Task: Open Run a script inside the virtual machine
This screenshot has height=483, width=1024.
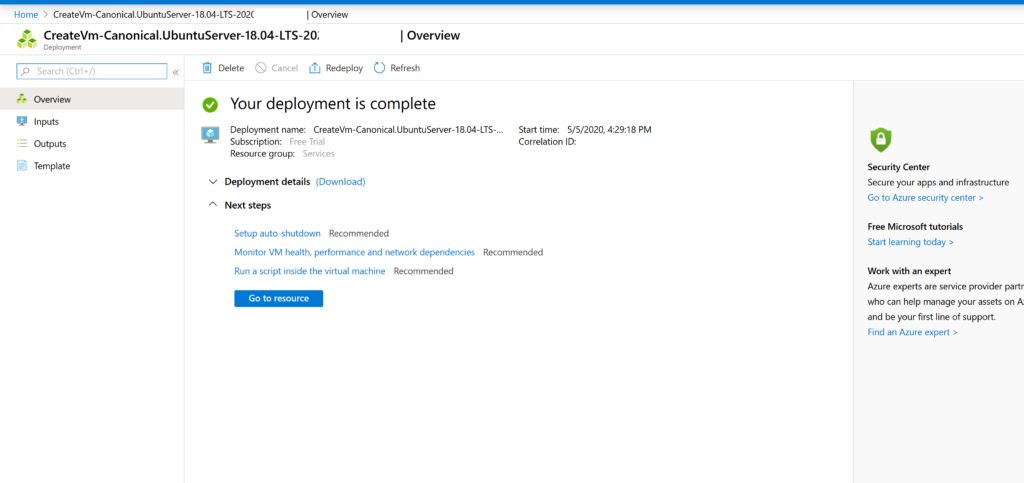Action: click(x=309, y=271)
